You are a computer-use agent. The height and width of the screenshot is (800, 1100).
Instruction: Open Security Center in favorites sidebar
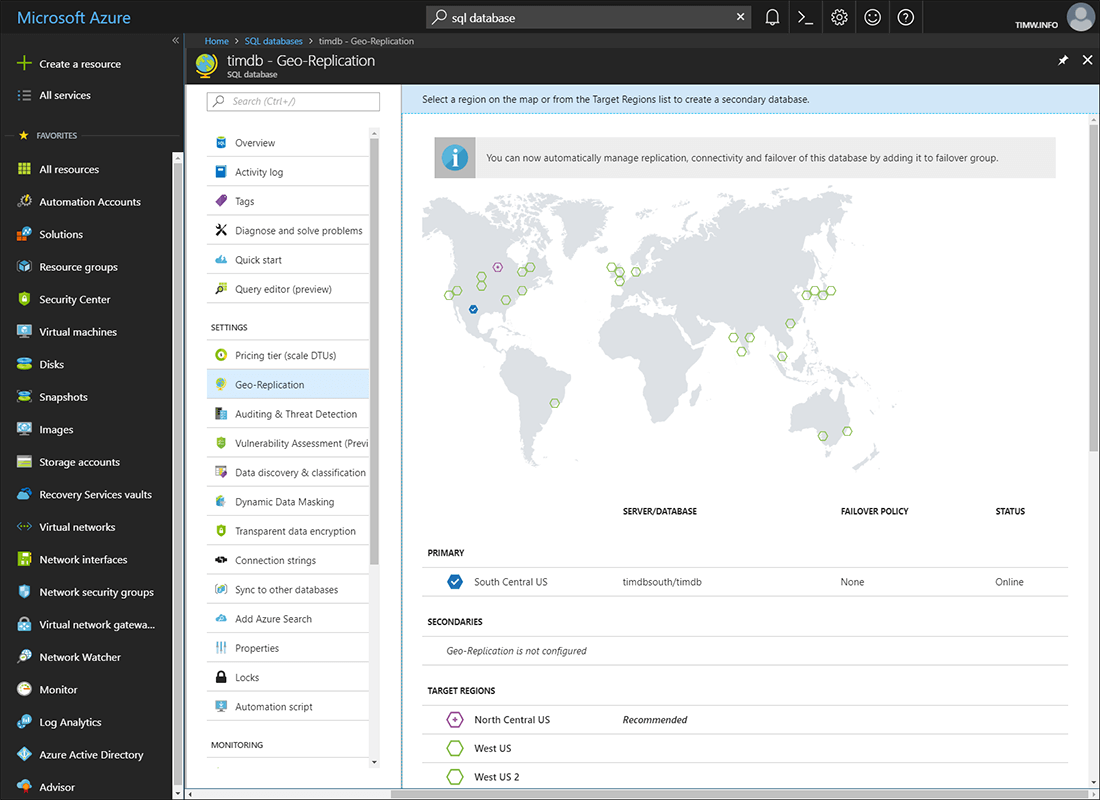point(74,299)
